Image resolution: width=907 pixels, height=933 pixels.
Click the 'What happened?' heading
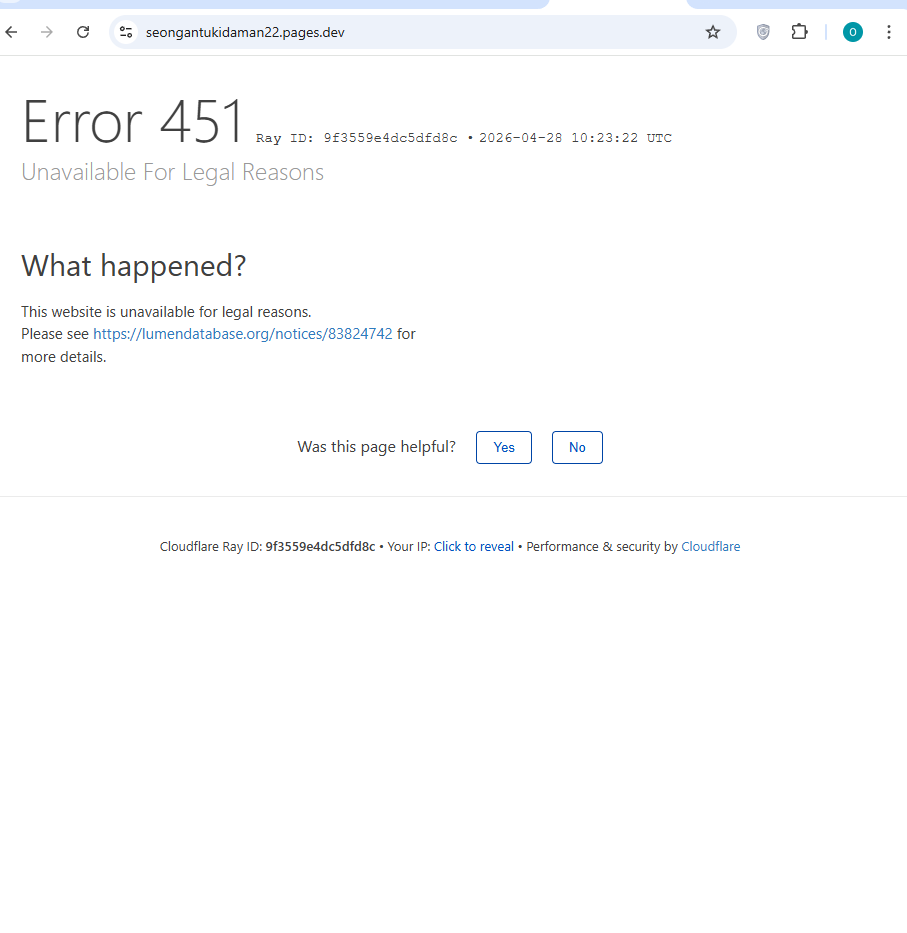pyautogui.click(x=133, y=265)
